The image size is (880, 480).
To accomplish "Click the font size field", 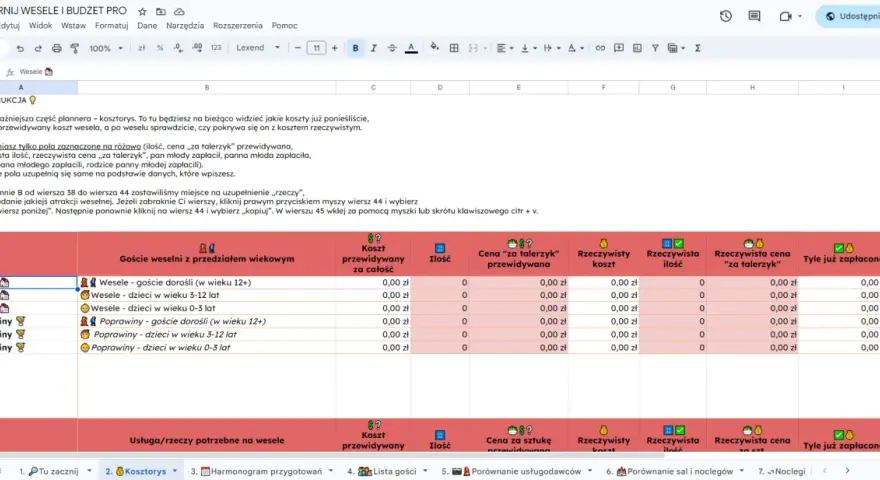I will click(317, 48).
